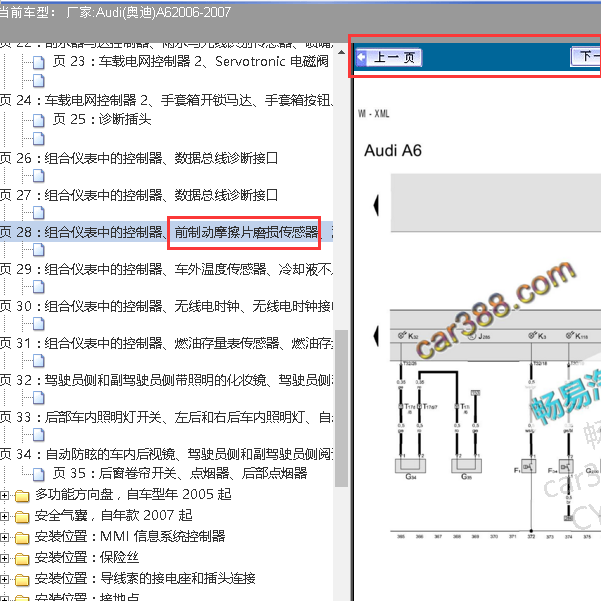Click left arrow beside top diagram header
The height and width of the screenshot is (601, 601).
[x=376, y=205]
